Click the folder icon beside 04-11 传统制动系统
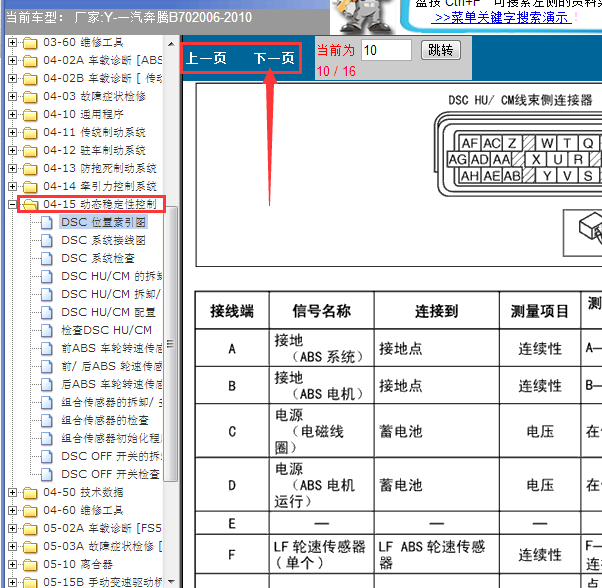Viewport: 602px width, 588px height. 30,133
